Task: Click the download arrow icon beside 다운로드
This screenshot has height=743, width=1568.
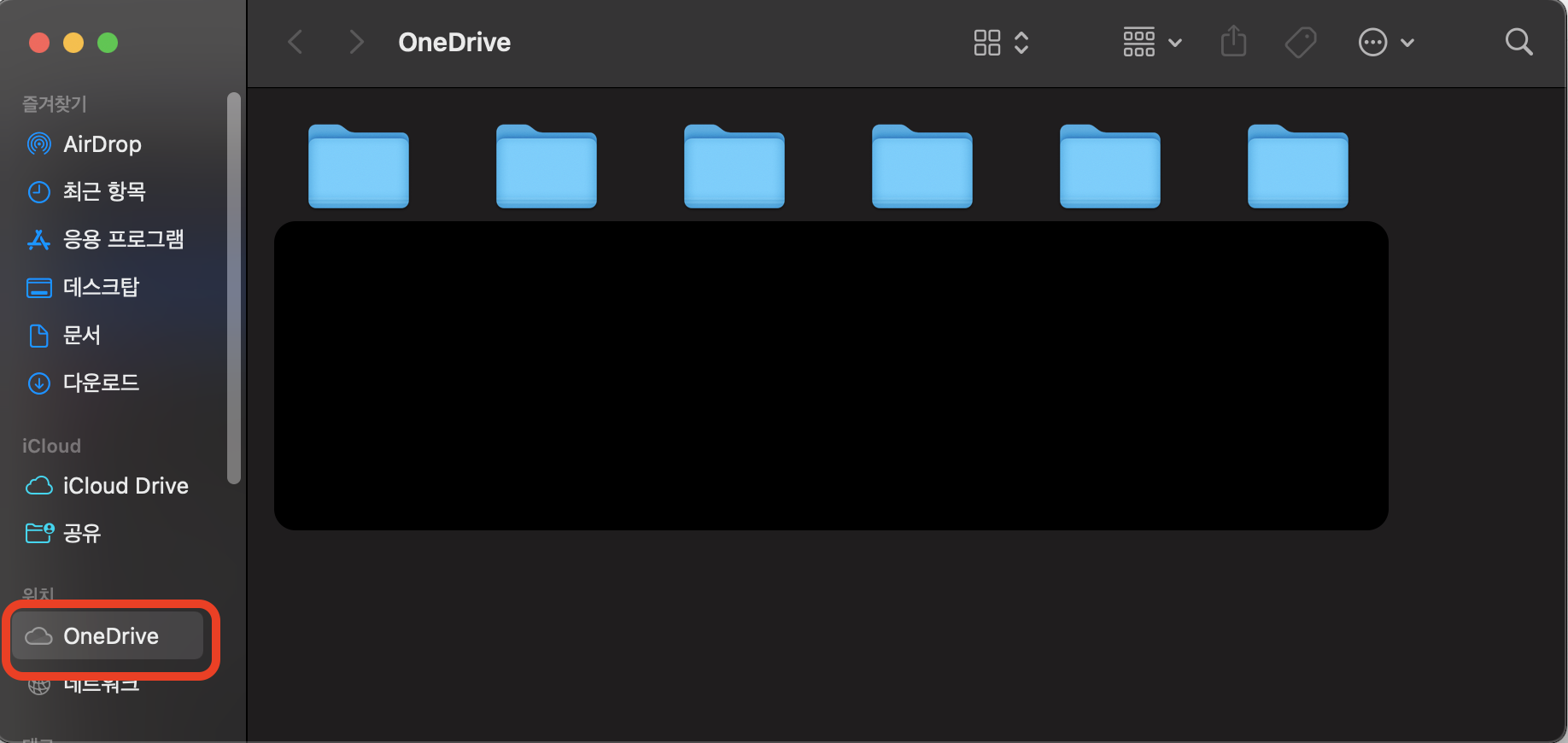Action: 39,383
